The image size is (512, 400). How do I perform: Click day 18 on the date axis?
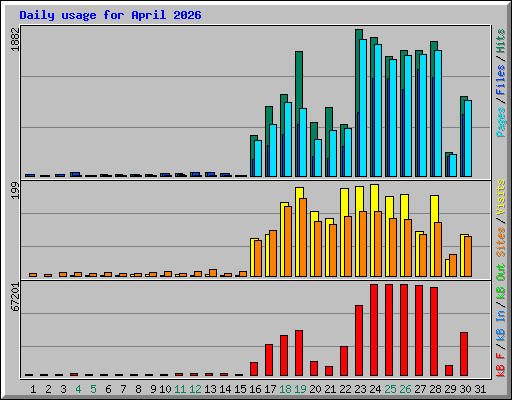coord(285,389)
